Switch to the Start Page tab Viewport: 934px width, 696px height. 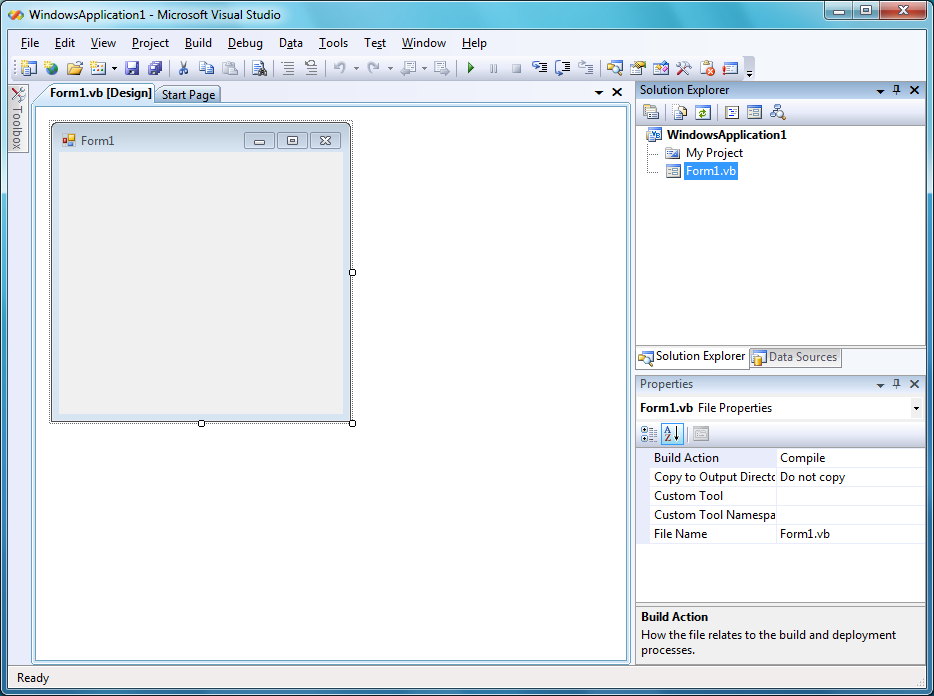coord(188,95)
